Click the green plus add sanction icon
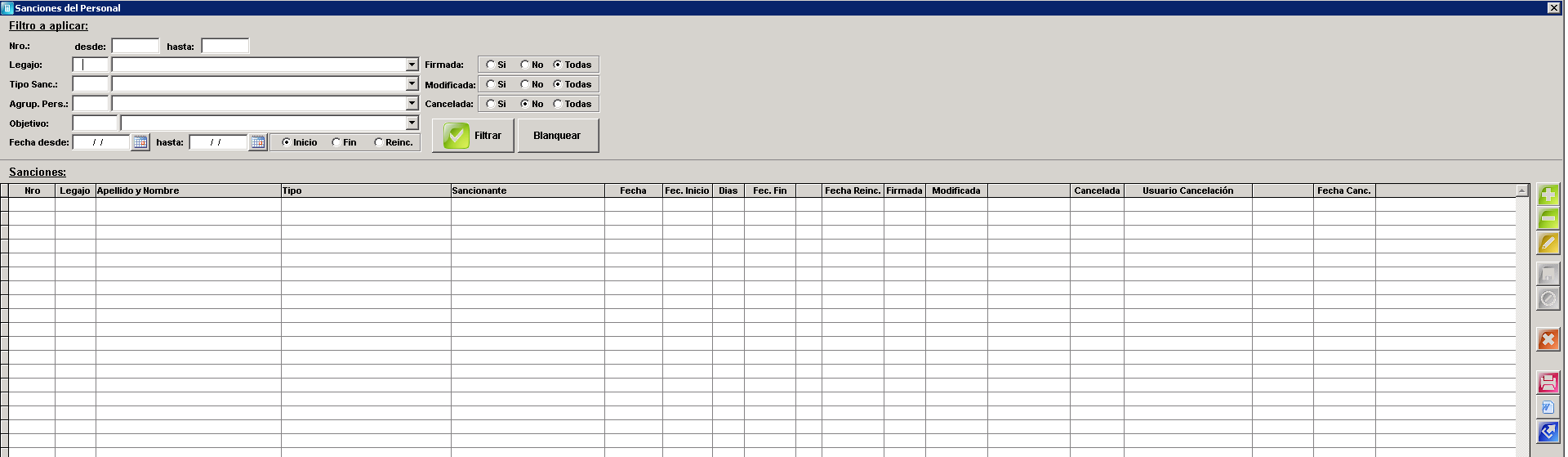The height and width of the screenshot is (457, 1568). tap(1548, 195)
